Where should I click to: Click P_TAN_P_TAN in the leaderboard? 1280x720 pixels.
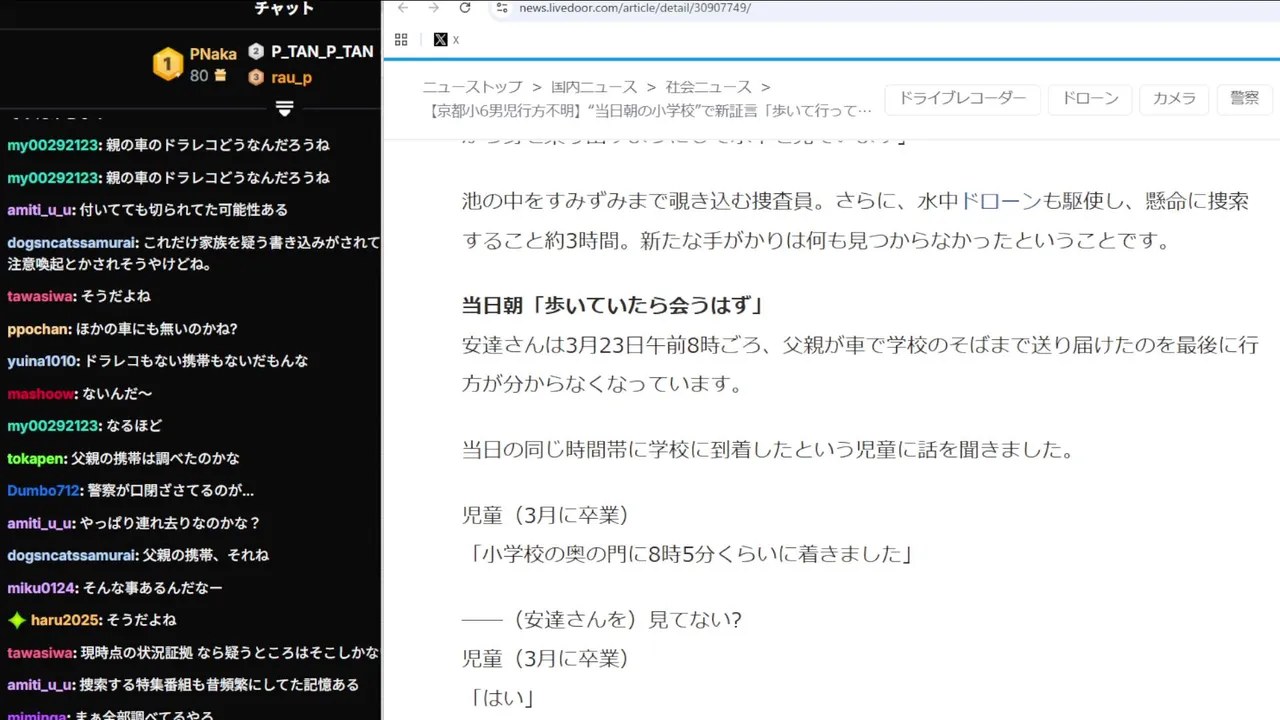pos(322,52)
